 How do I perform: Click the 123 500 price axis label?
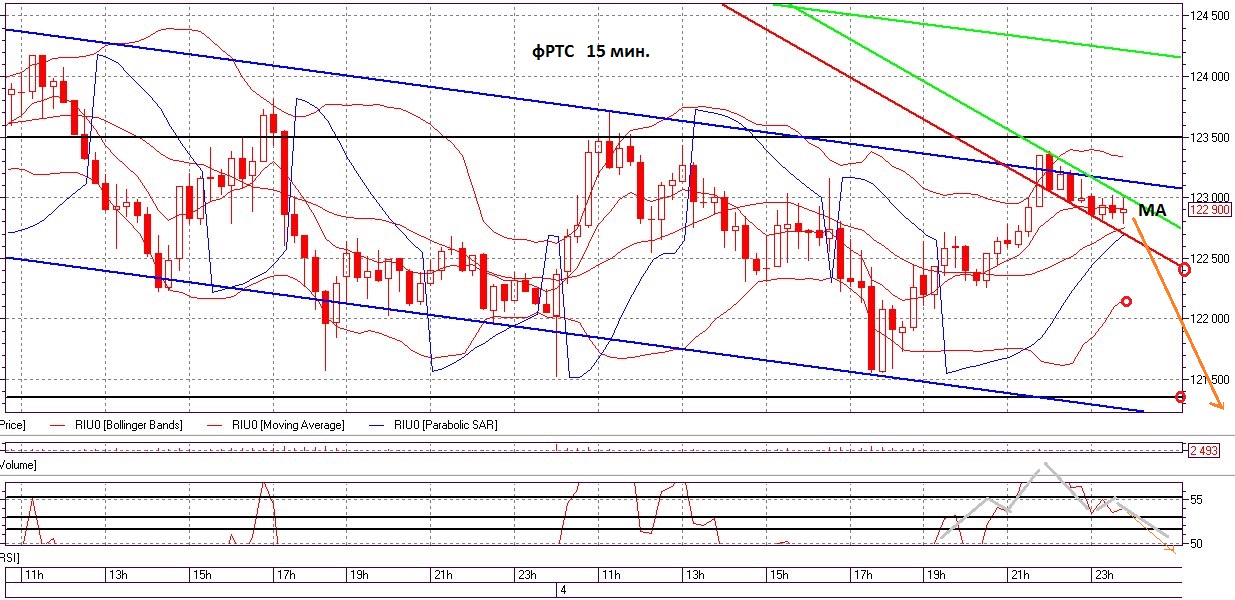click(x=1211, y=137)
